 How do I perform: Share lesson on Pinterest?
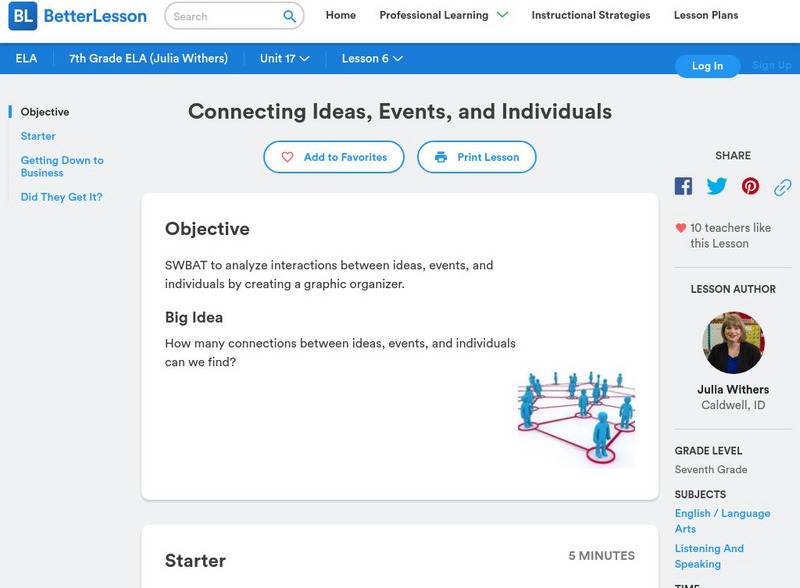click(x=750, y=186)
